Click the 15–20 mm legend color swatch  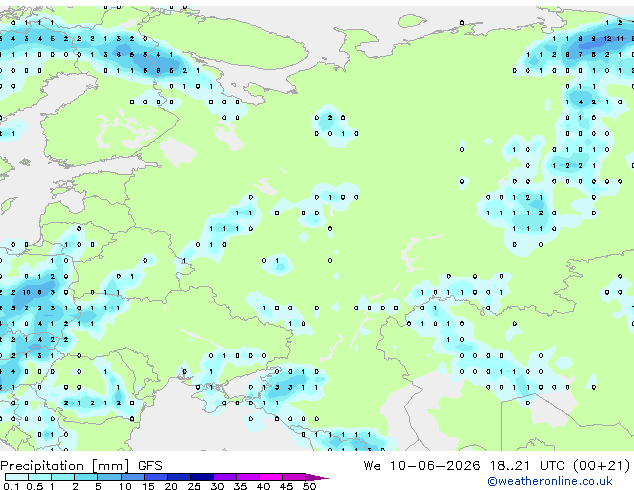pyautogui.click(x=156, y=477)
